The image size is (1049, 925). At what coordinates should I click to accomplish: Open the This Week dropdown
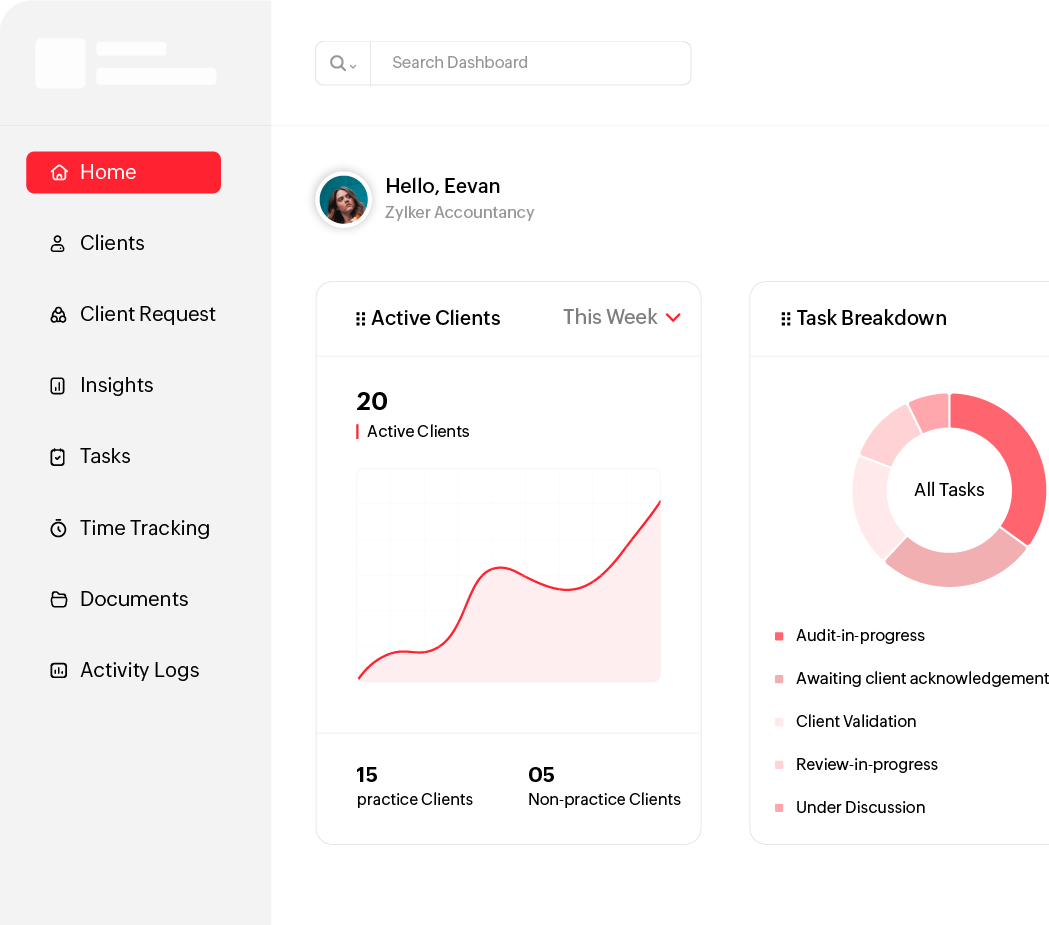(621, 317)
